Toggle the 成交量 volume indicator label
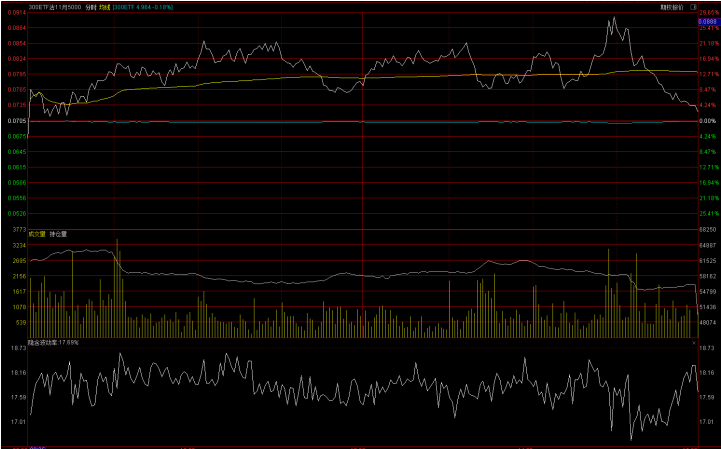Viewport: 721px width, 449px height. click(37, 234)
